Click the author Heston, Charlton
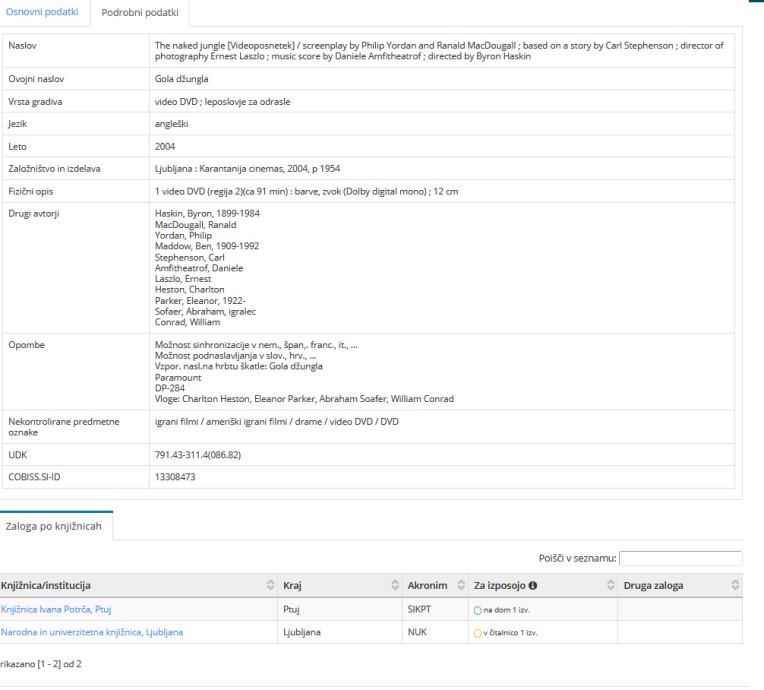Viewport: 764px width, 690px height. tap(190, 289)
